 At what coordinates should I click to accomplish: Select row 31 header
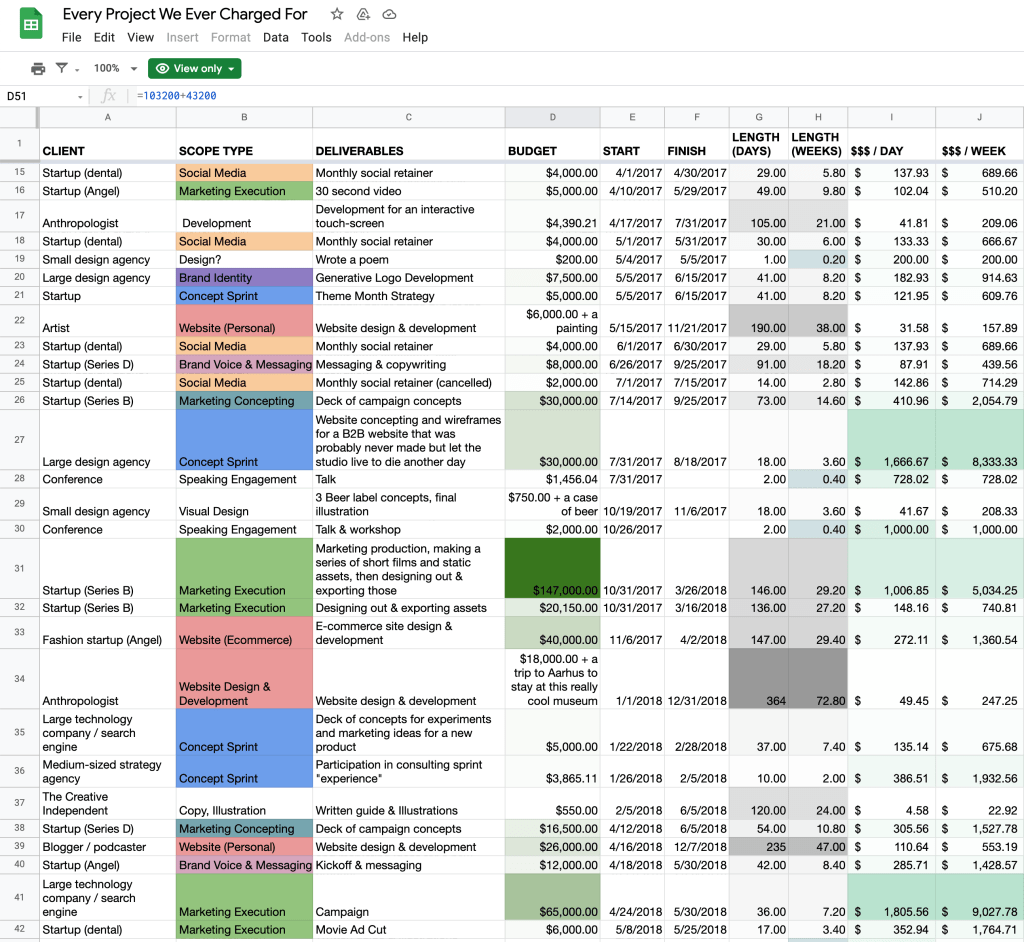(x=19, y=568)
